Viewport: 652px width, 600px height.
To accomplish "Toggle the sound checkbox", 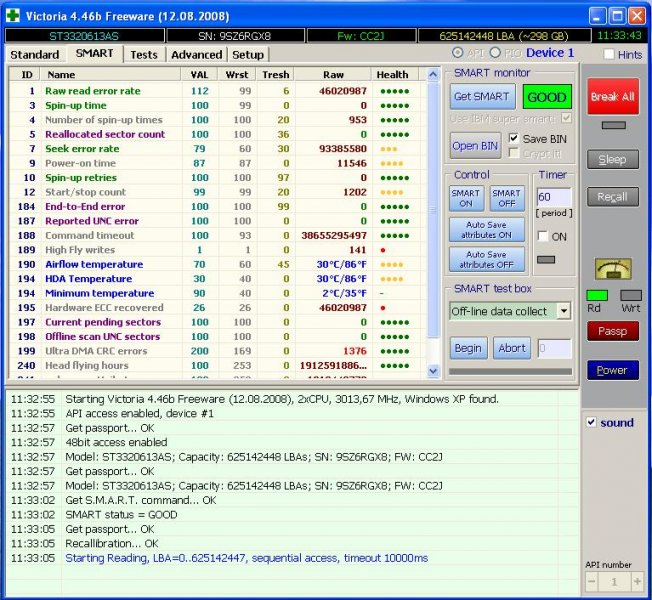I will (x=591, y=422).
